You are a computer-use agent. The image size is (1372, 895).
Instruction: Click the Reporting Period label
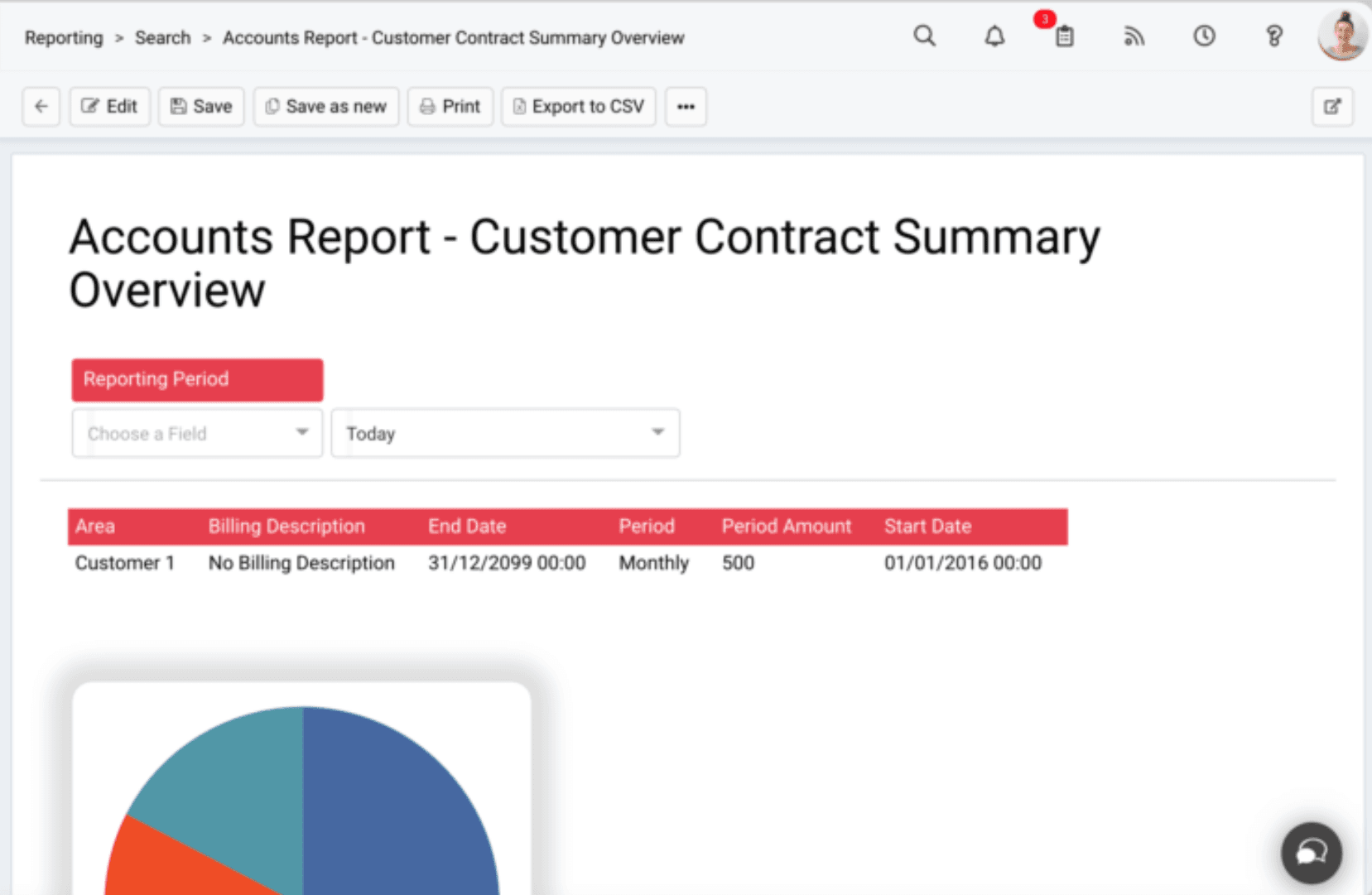pyautogui.click(x=197, y=379)
